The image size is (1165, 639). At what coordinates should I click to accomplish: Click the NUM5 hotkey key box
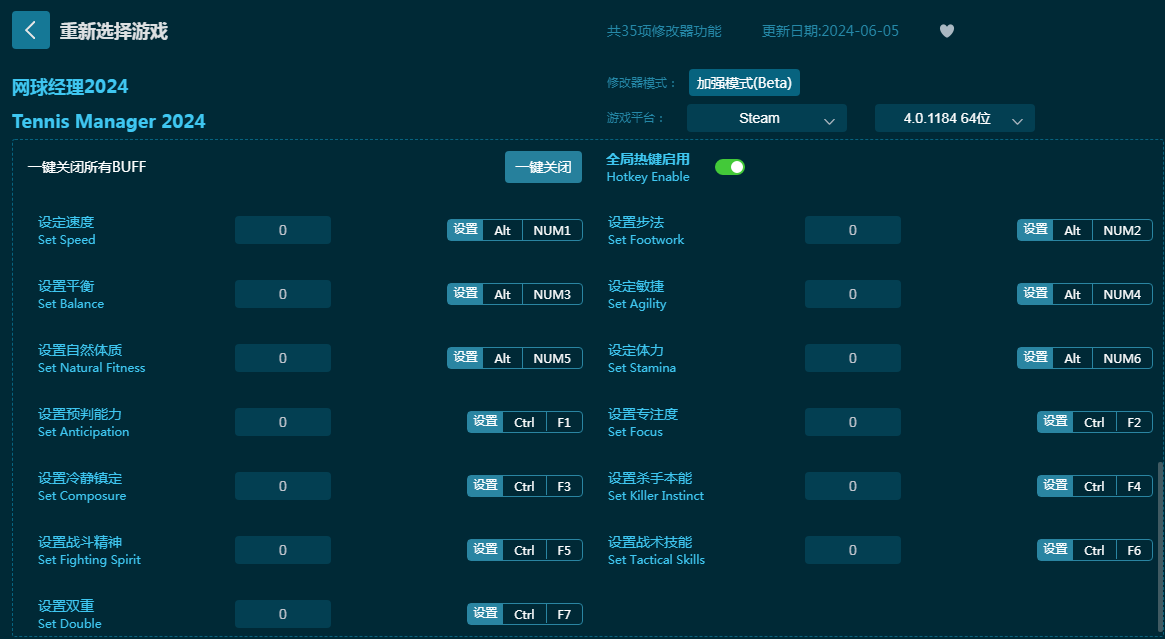click(x=552, y=358)
